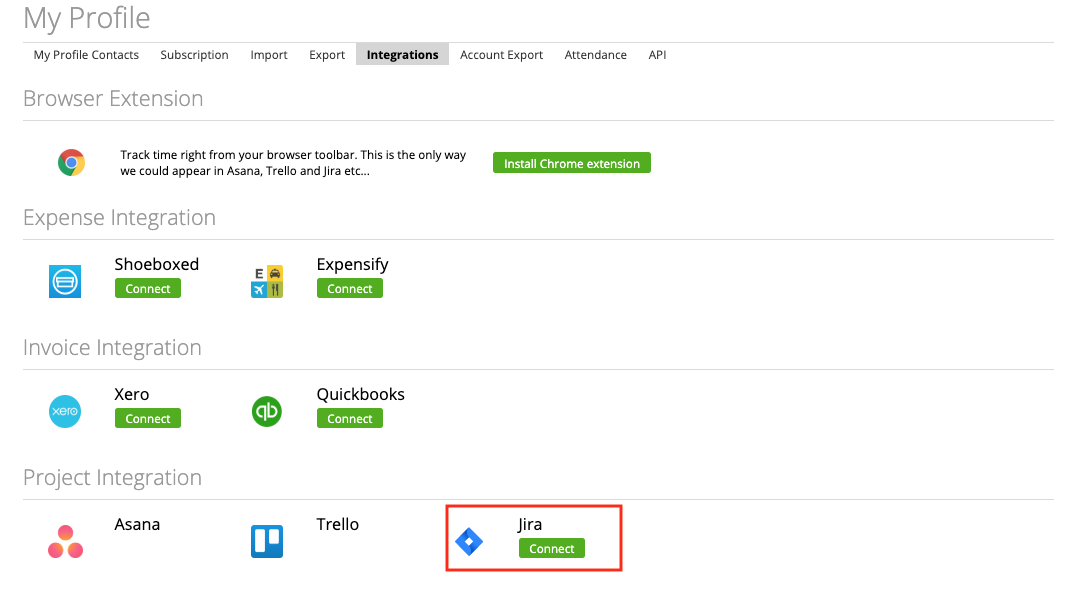Install the Chrome extension
The height and width of the screenshot is (604, 1092).
571,162
